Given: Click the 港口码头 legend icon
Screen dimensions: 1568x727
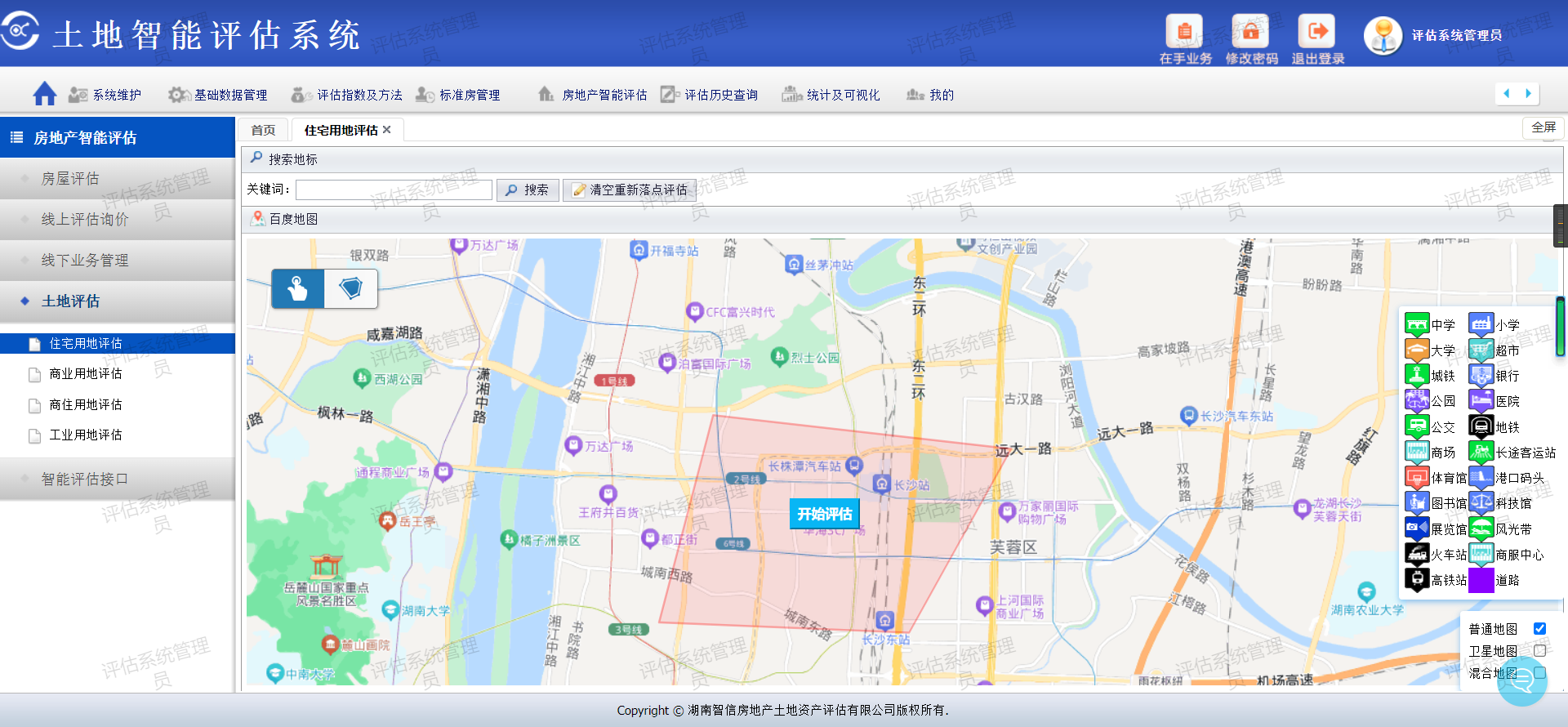Looking at the screenshot, I should (x=1481, y=477).
